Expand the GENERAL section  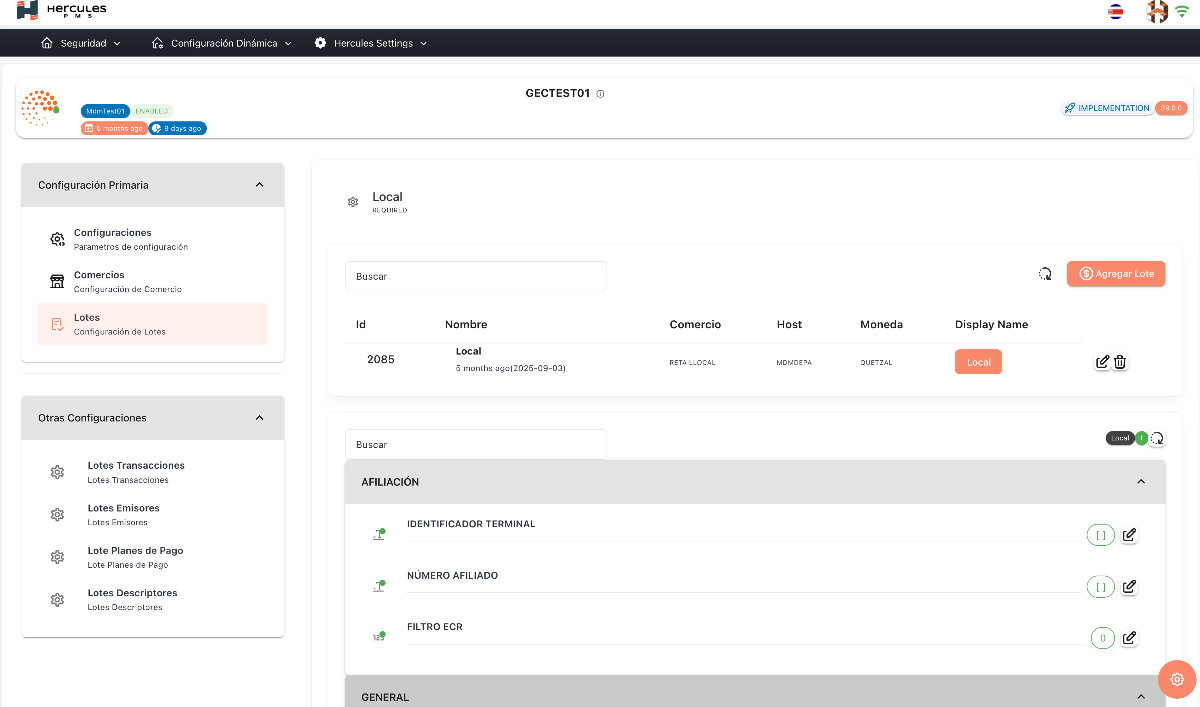[1141, 696]
